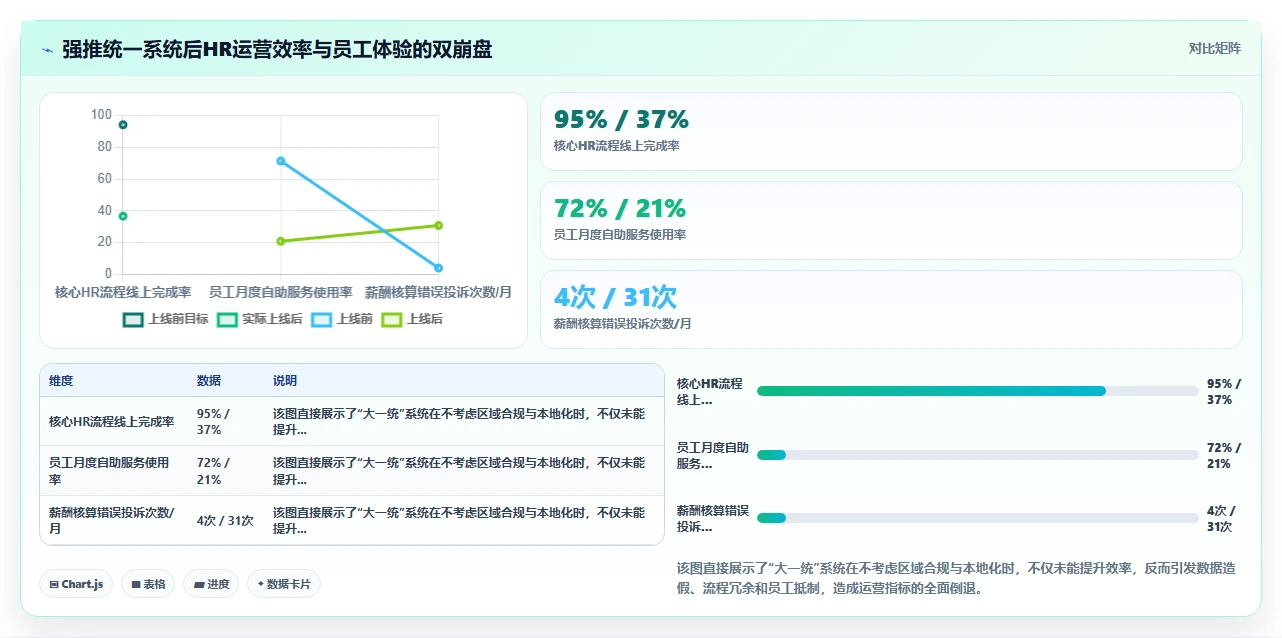Click the dashboard title text
1282x638 pixels.
click(x=277, y=49)
